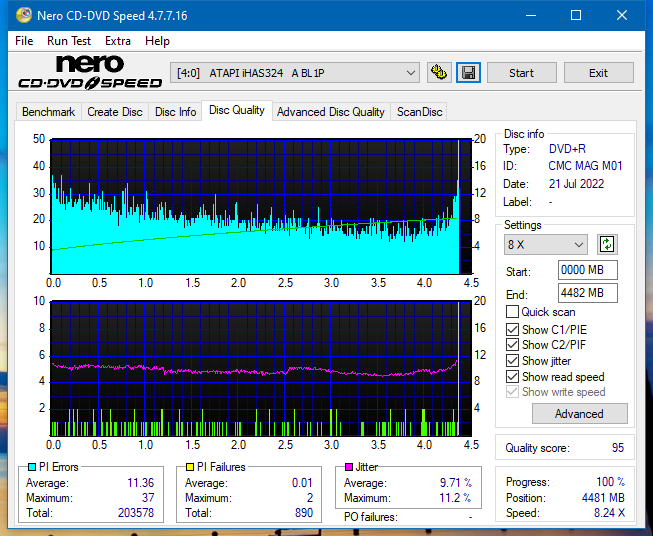This screenshot has height=536, width=653.
Task: Click PI Failures total 890
Action: click(304, 513)
